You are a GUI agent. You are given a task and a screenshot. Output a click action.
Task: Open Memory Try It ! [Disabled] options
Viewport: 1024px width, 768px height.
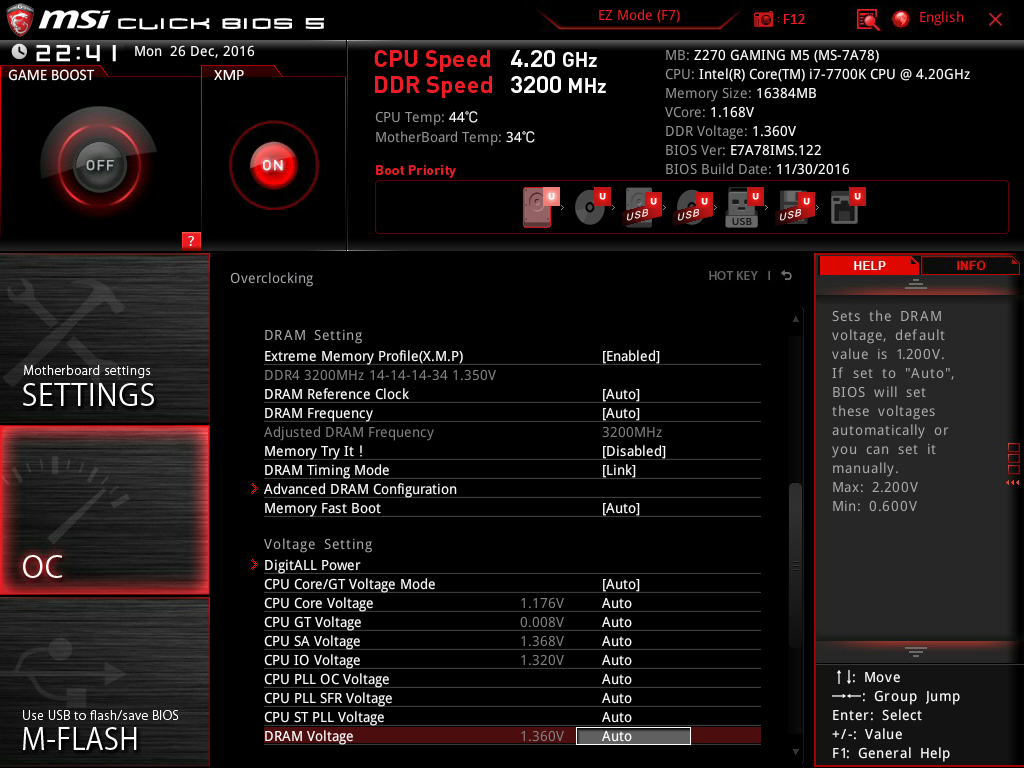click(x=634, y=451)
